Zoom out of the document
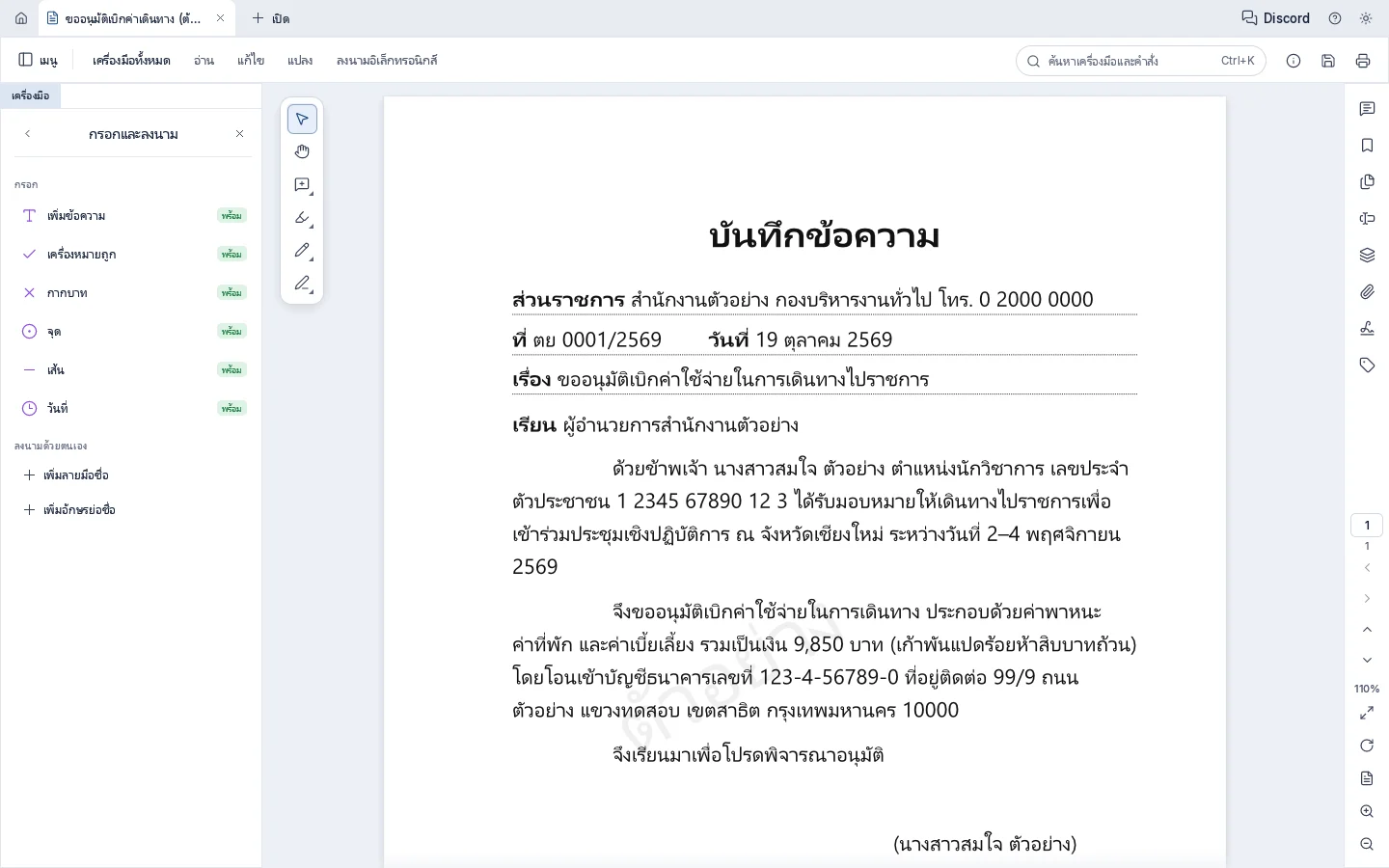 1367,844
